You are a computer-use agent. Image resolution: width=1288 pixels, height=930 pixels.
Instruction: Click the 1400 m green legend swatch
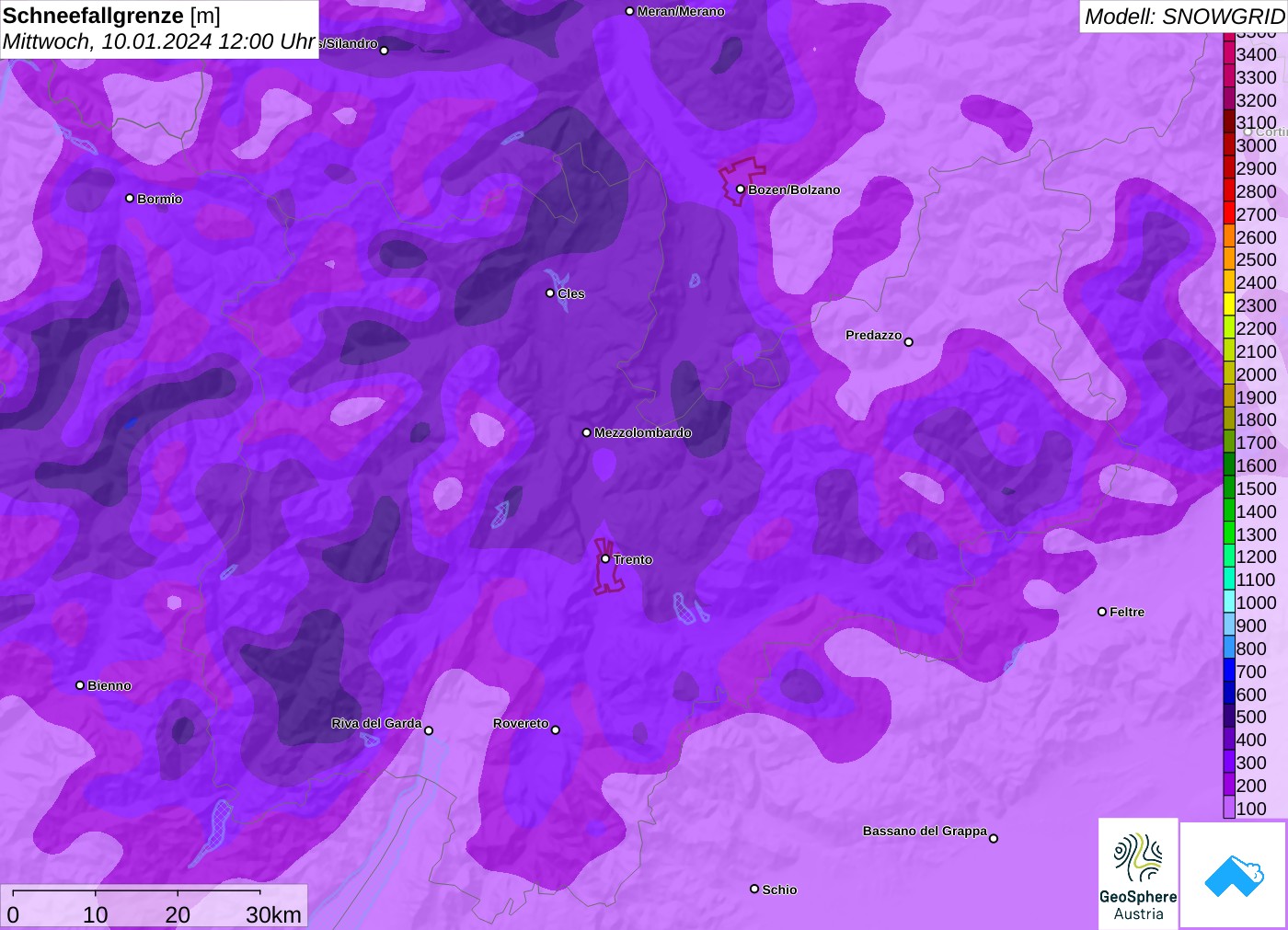[1229, 511]
